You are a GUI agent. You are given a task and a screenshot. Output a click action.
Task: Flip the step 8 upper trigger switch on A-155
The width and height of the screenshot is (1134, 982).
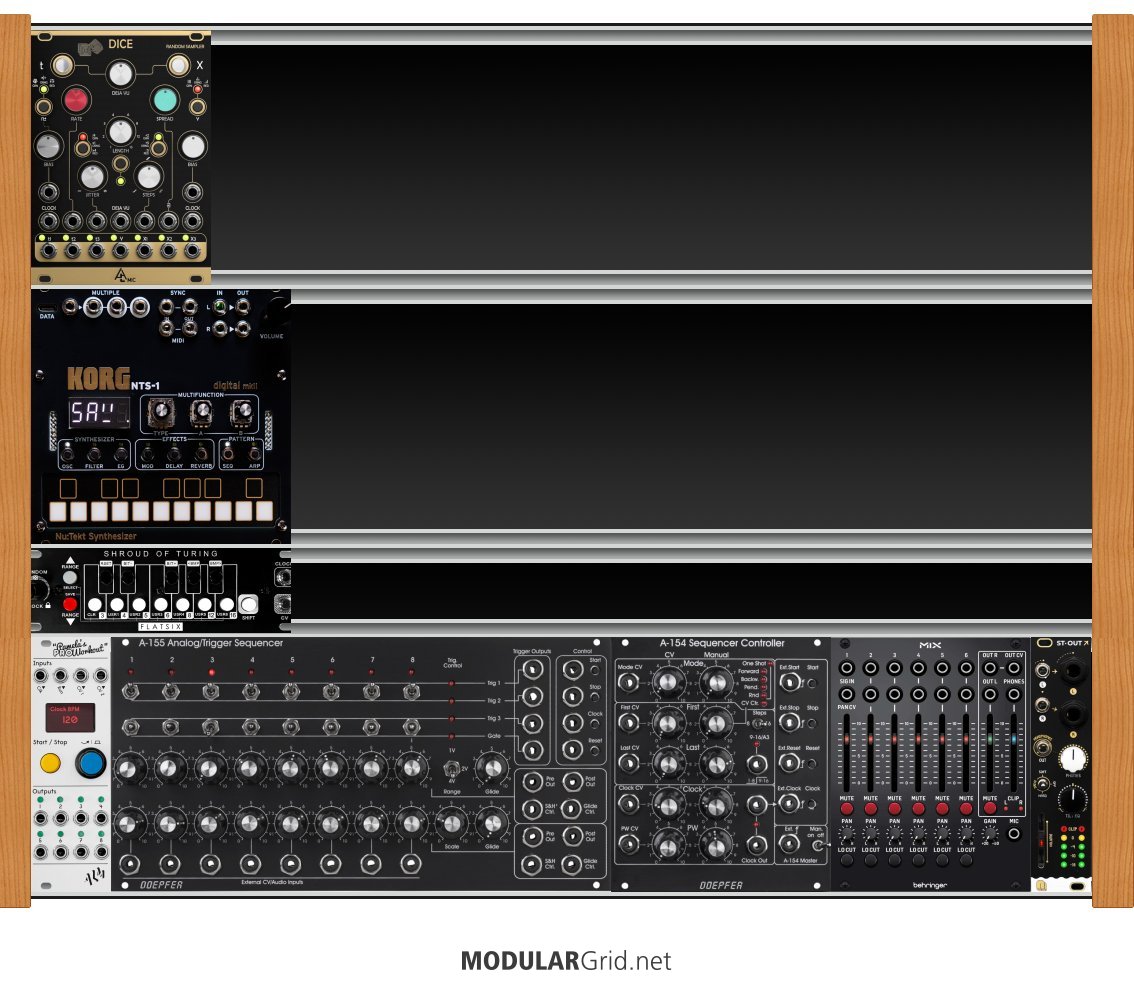pyautogui.click(x=412, y=691)
